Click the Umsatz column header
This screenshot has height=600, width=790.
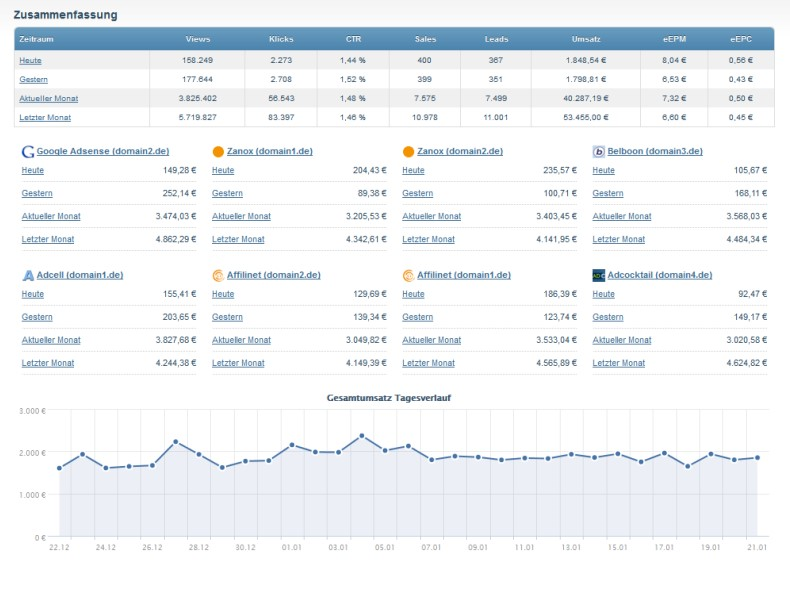coord(585,39)
